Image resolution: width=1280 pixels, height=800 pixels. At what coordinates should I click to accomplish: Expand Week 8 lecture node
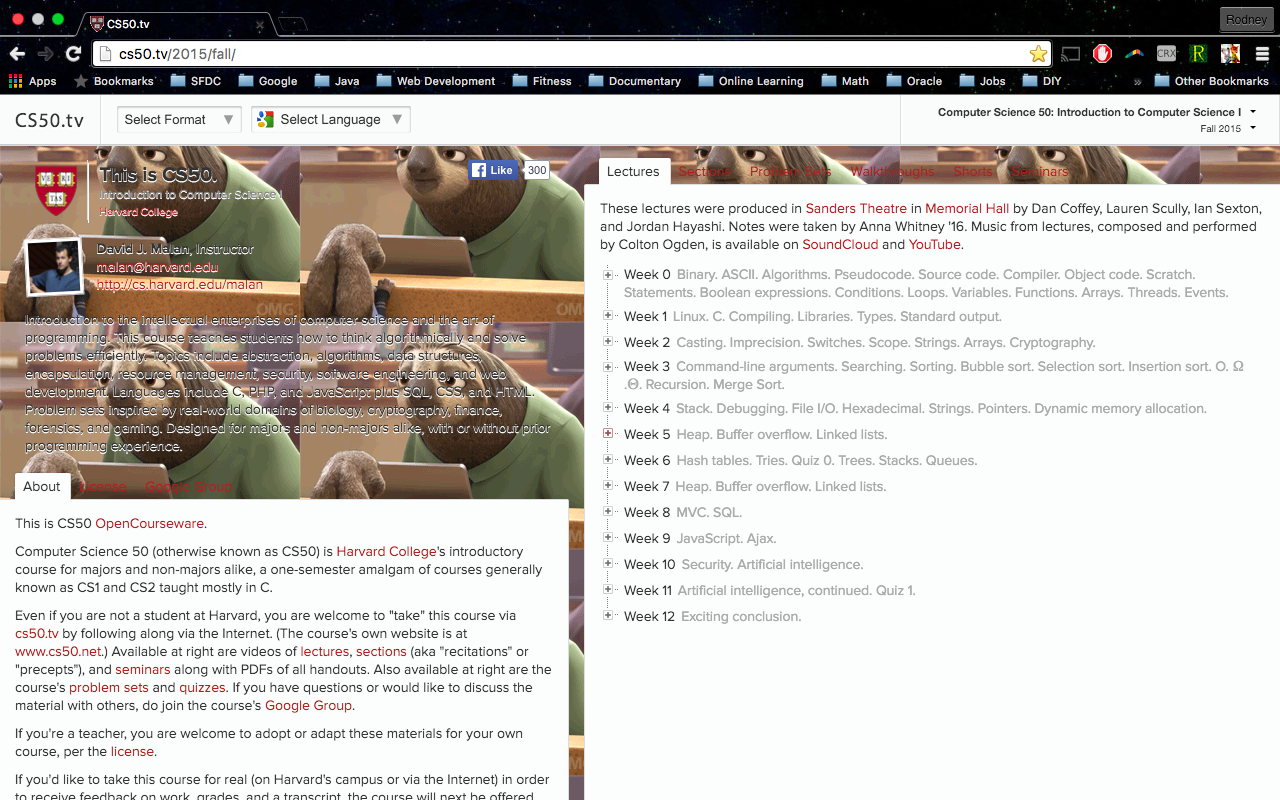(x=608, y=512)
